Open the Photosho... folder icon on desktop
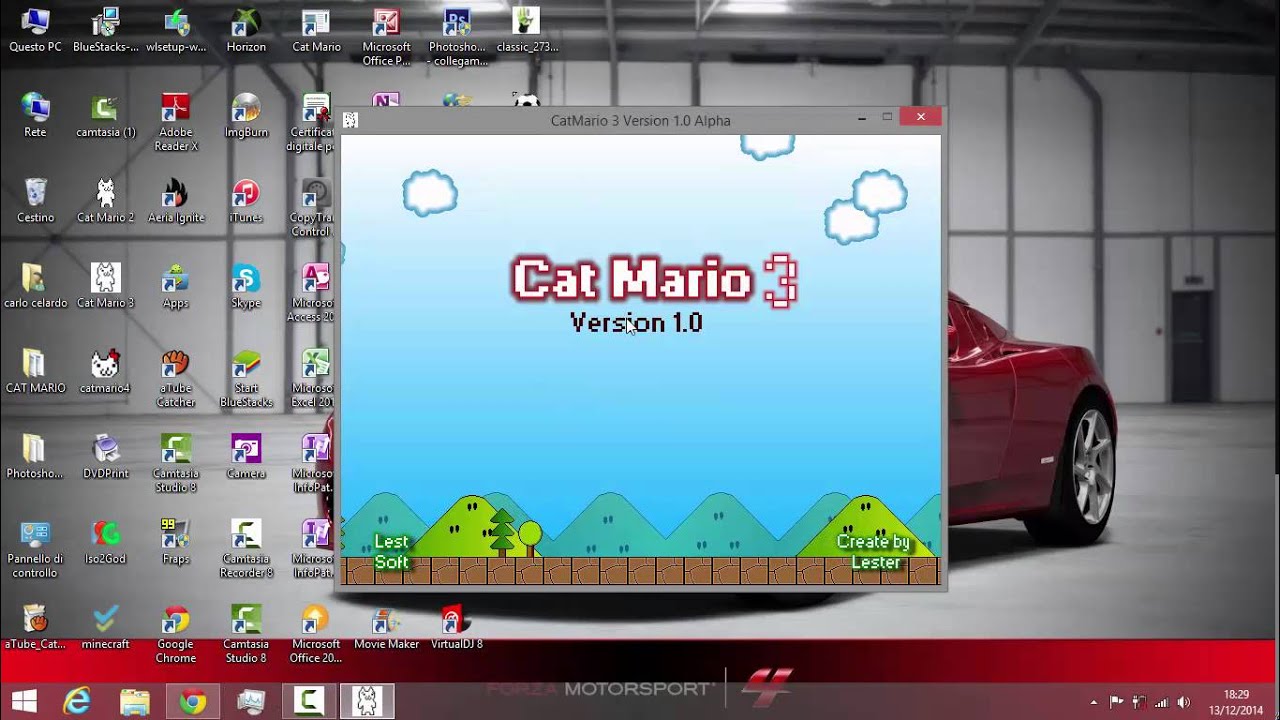 coord(35,456)
